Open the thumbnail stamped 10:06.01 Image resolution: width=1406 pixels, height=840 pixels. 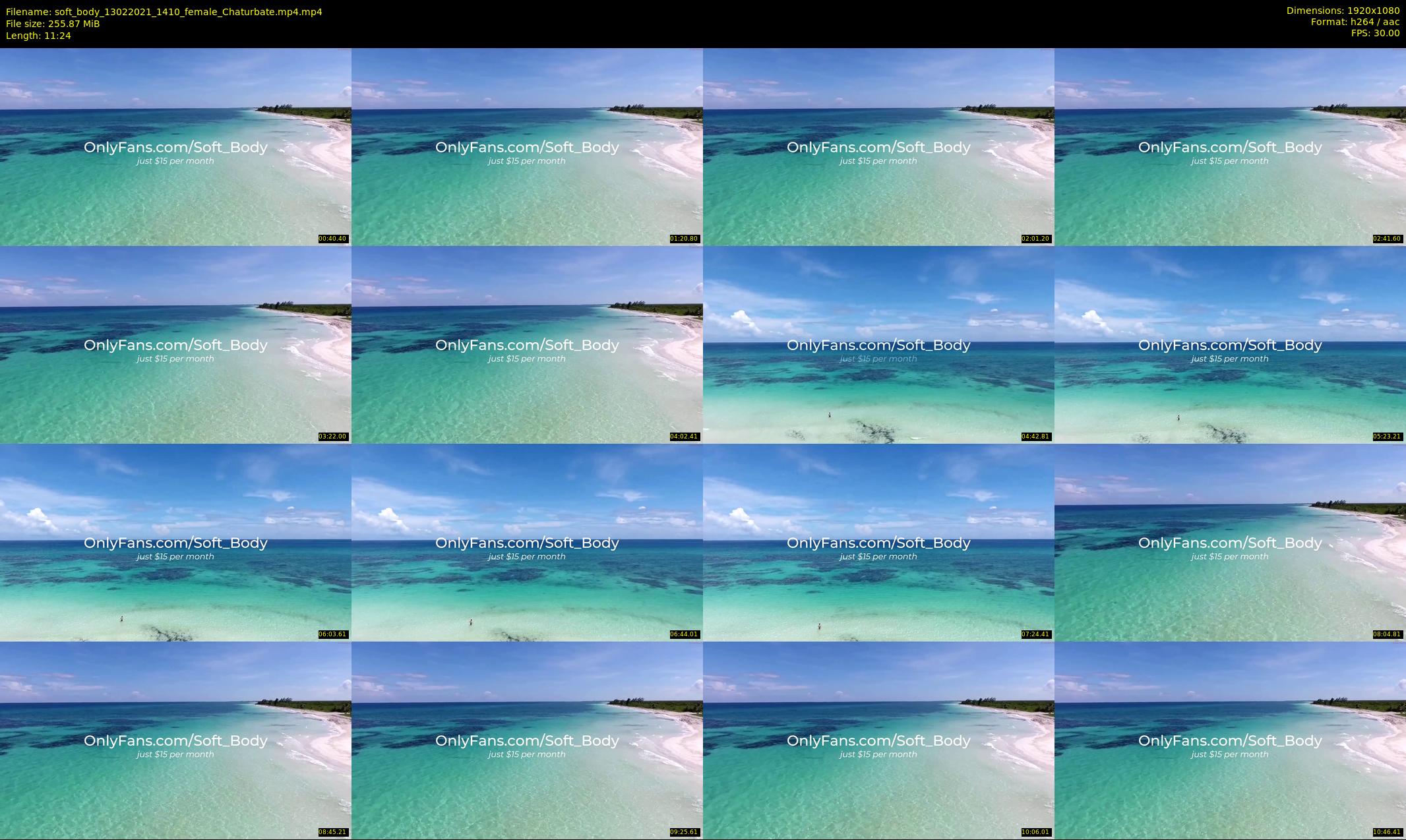pos(878,740)
